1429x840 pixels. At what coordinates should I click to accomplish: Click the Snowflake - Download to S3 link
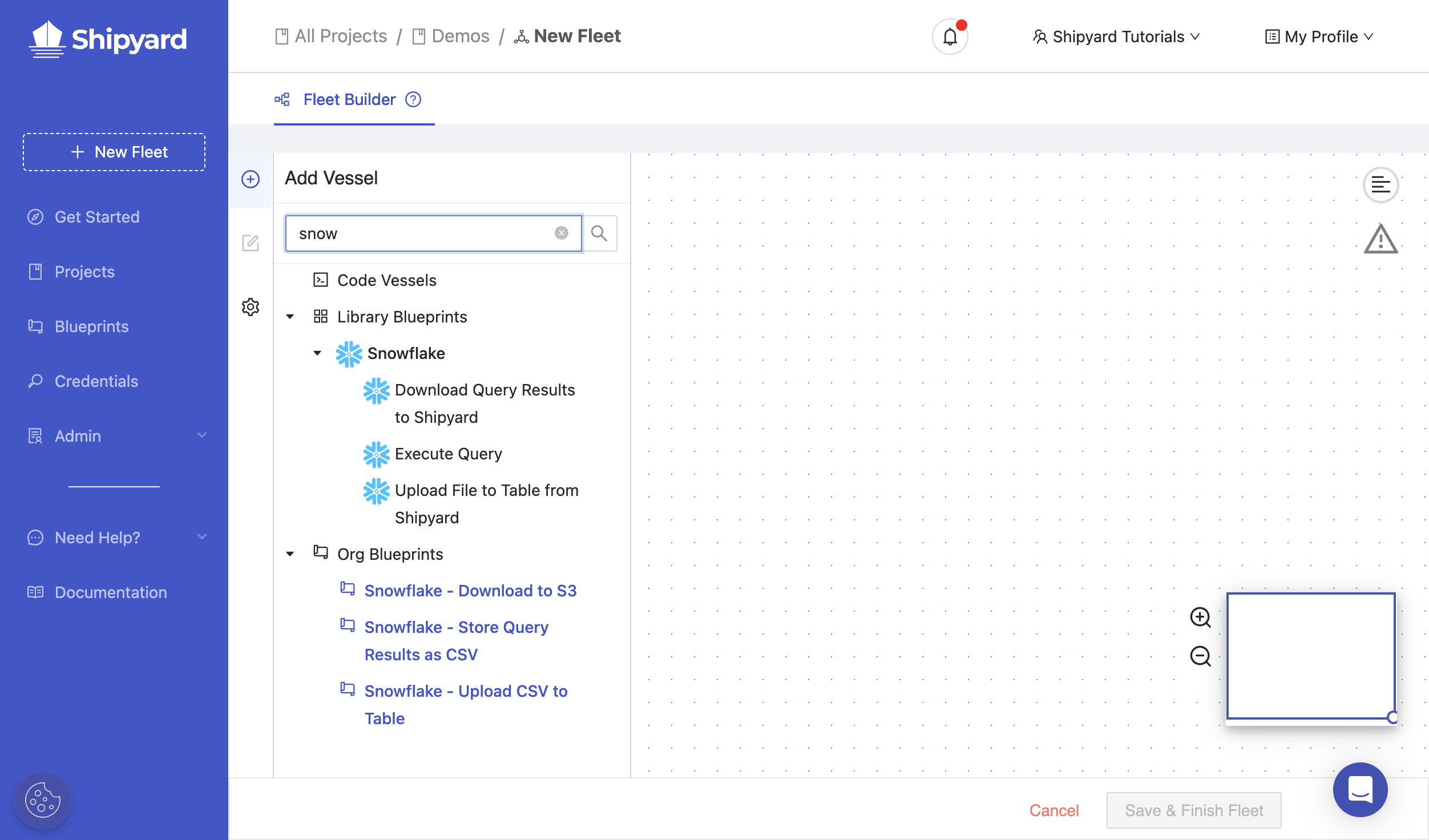tap(470, 590)
